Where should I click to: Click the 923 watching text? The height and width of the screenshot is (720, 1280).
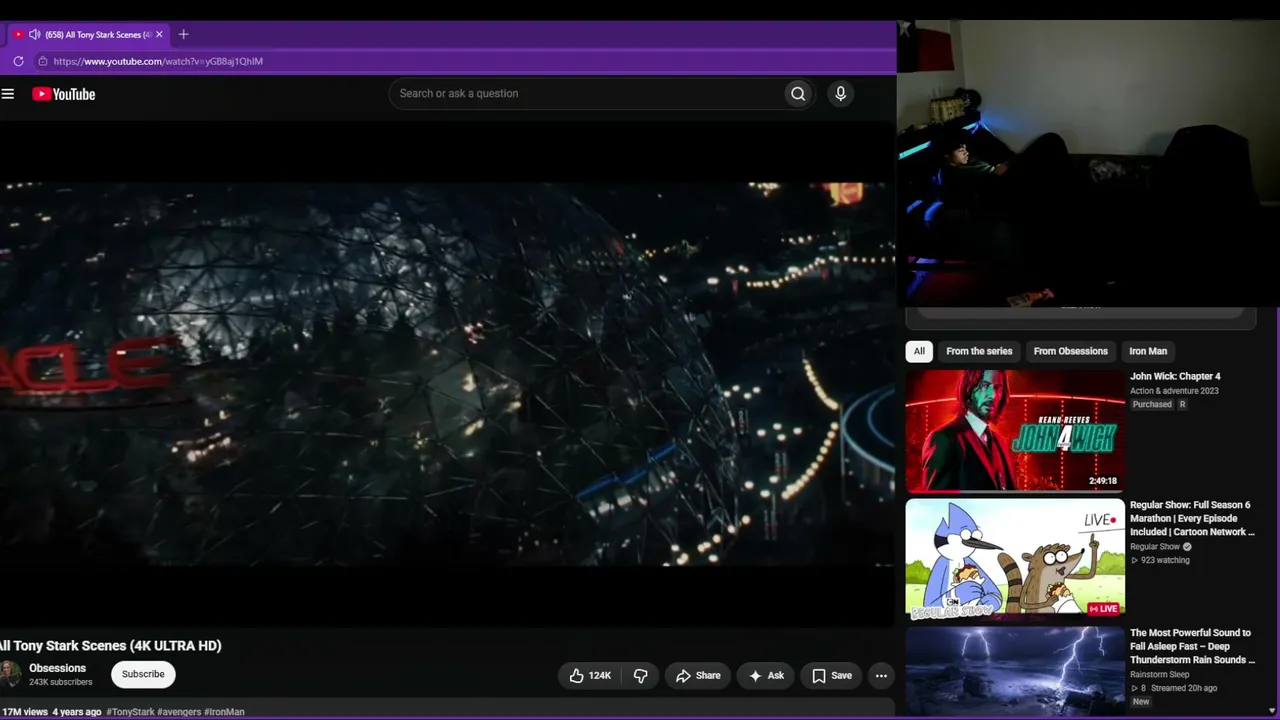1165,560
